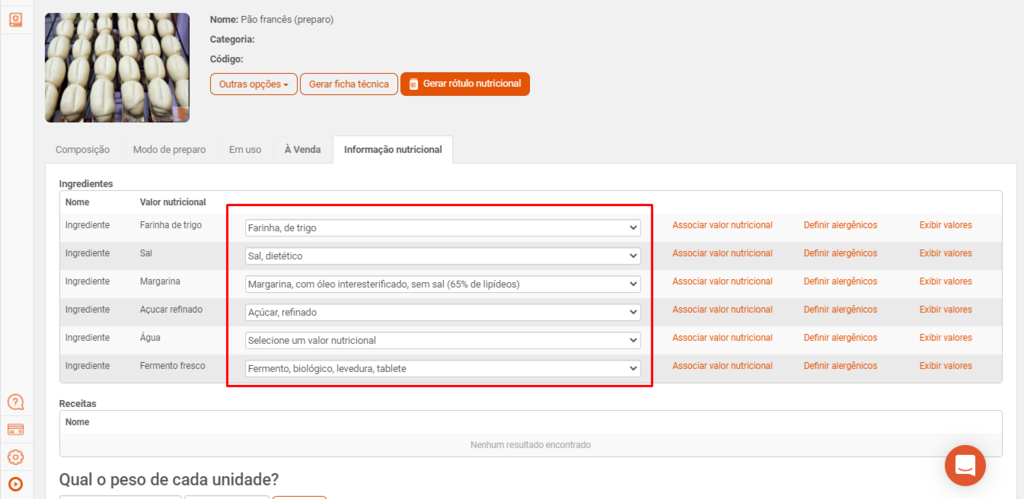Switch to the Composição tab
1024x499 pixels.
[83, 150]
